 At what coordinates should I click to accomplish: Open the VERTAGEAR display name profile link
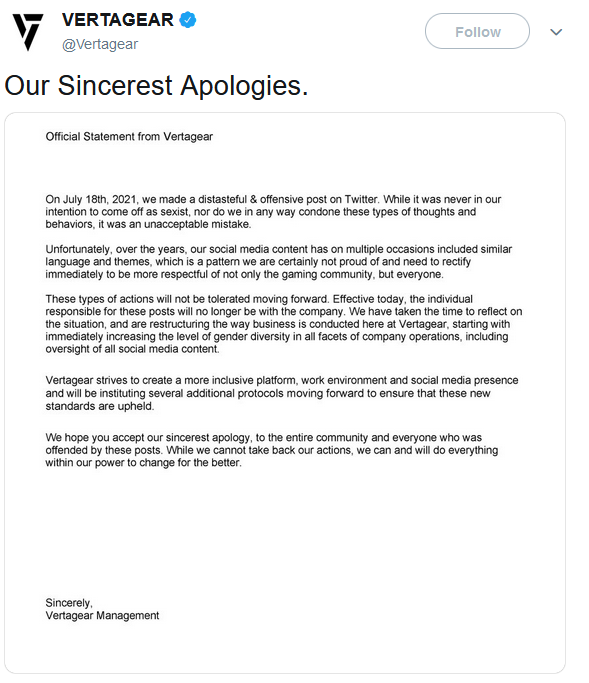coord(118,20)
